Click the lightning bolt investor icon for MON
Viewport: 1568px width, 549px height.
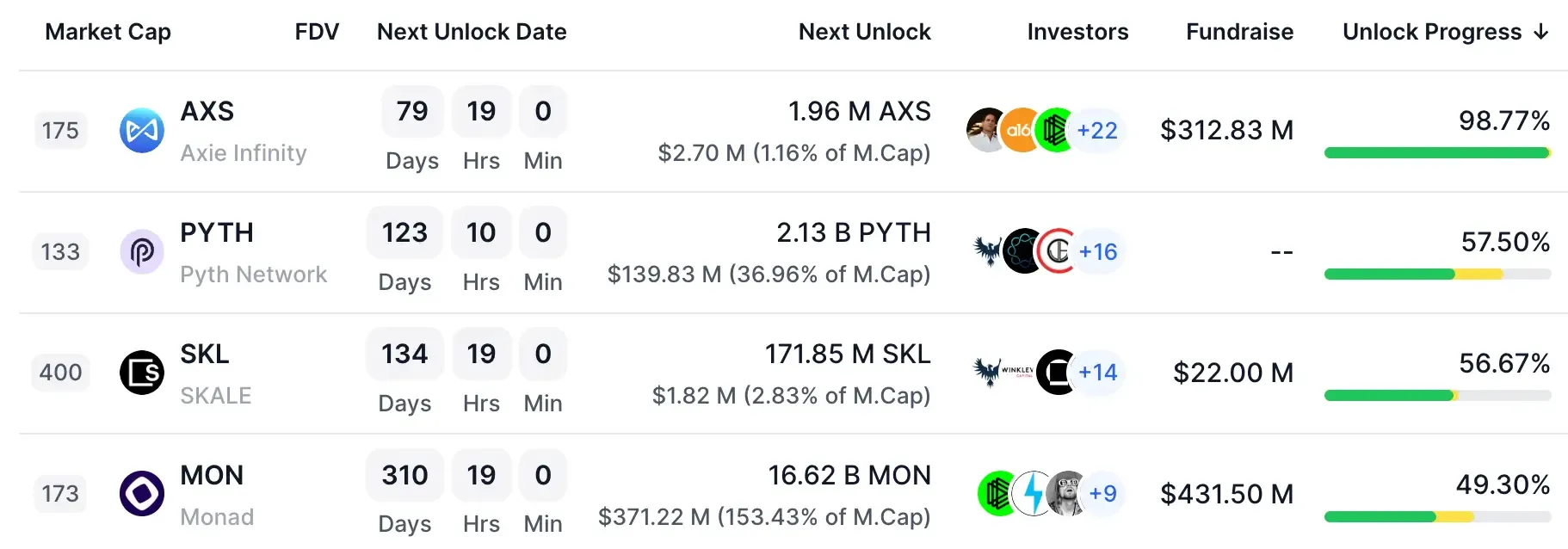click(1034, 494)
